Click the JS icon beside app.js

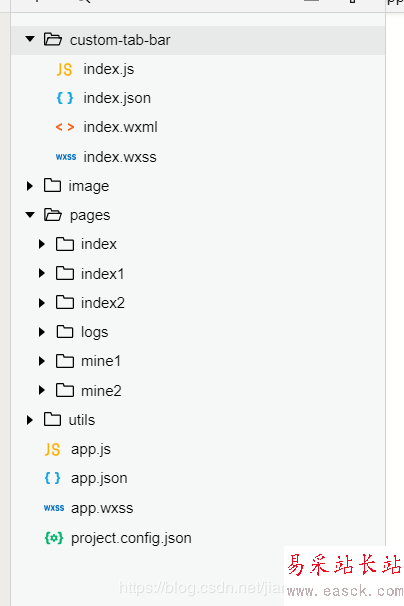52,449
